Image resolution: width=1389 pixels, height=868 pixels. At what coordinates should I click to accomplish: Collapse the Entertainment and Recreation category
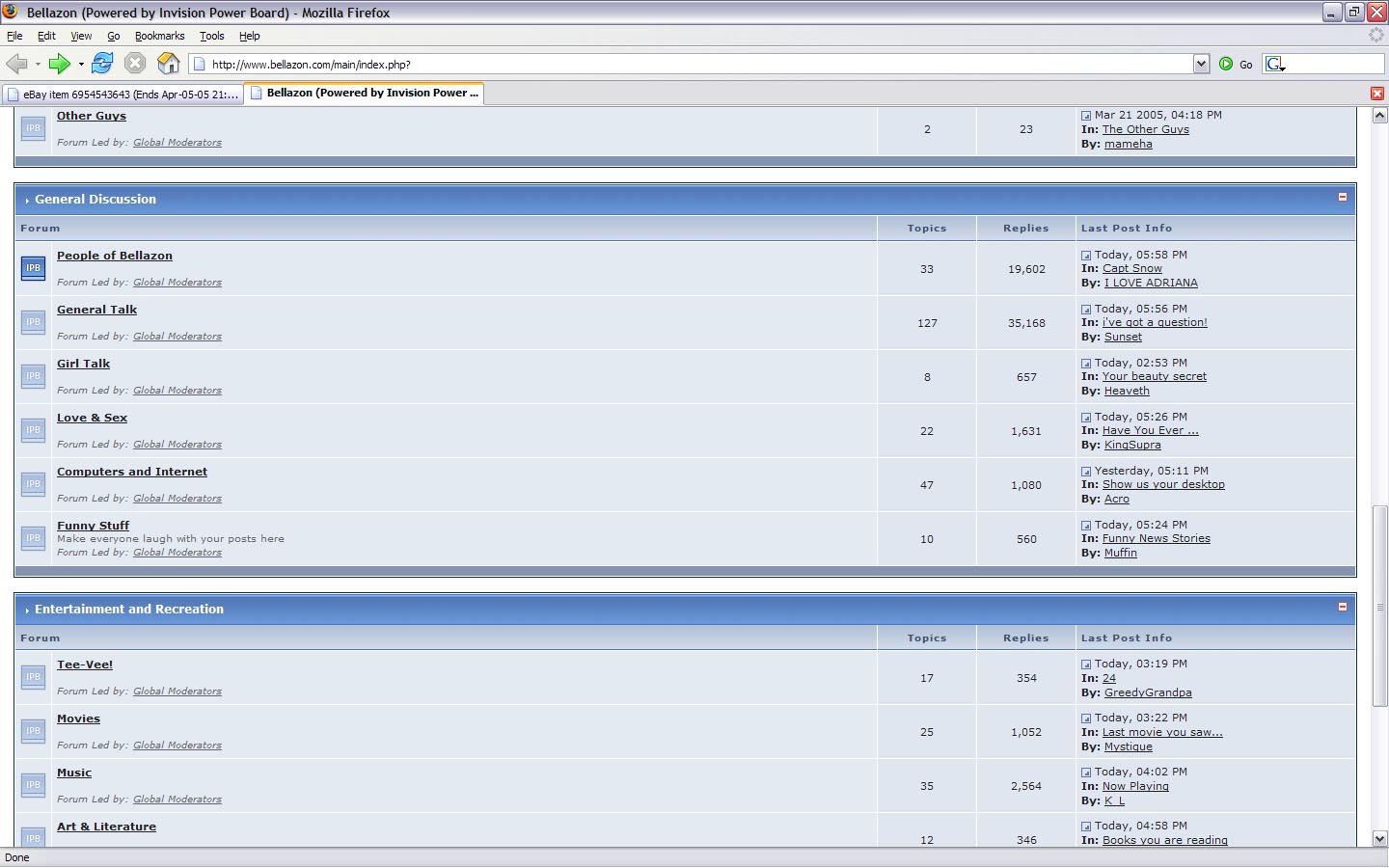1342,607
